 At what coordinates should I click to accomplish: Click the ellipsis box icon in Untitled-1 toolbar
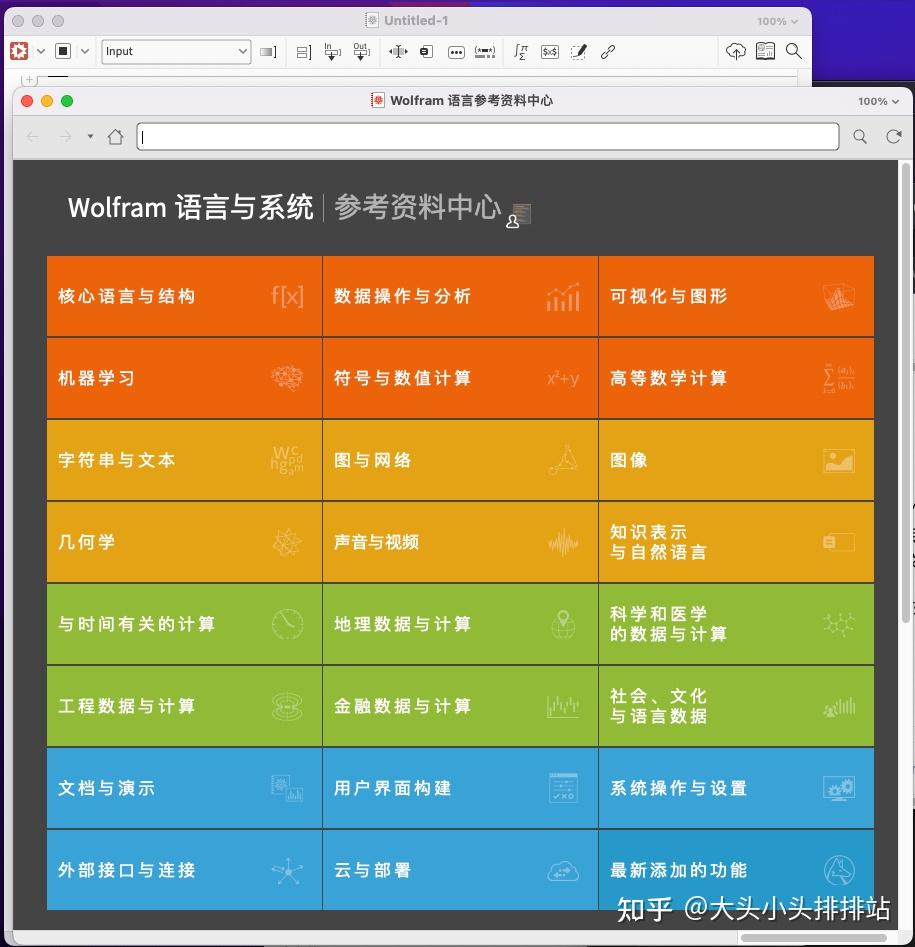456,53
